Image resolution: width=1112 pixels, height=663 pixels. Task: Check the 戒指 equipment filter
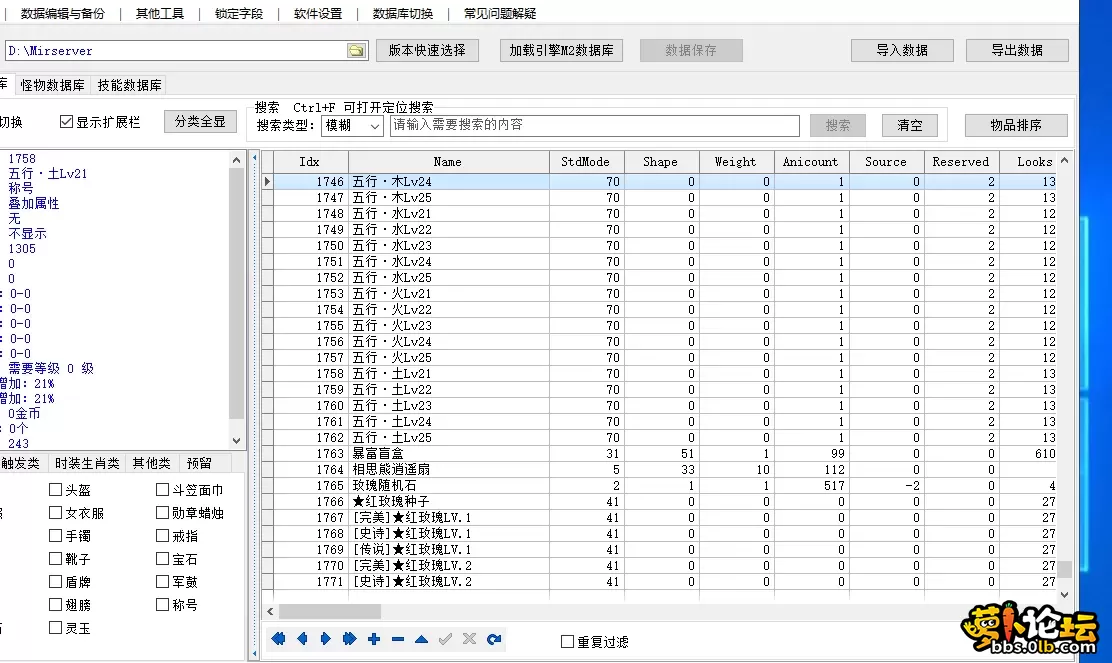[x=161, y=535]
